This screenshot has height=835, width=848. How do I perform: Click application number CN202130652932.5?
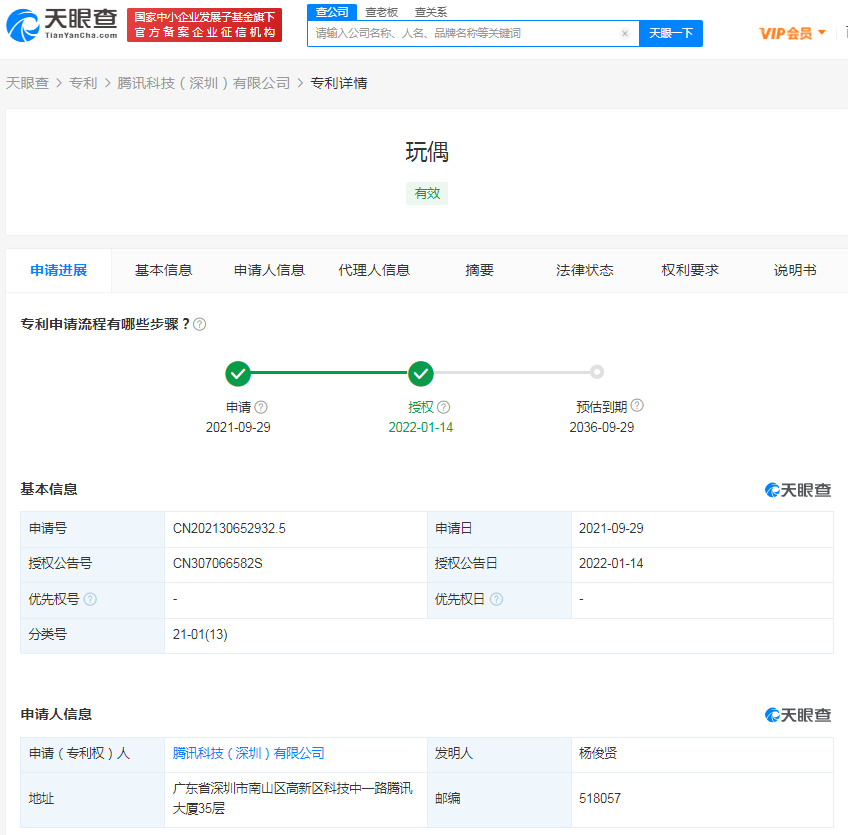[x=229, y=528]
